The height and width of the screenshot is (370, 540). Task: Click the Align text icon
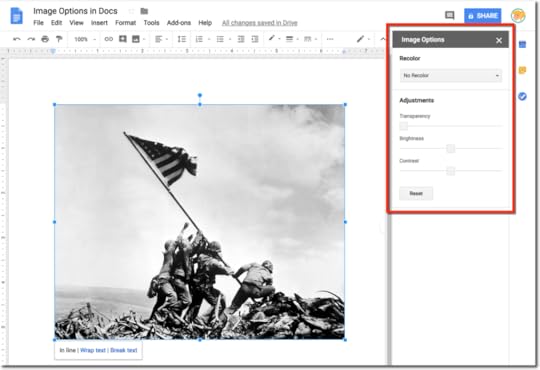click(158, 39)
